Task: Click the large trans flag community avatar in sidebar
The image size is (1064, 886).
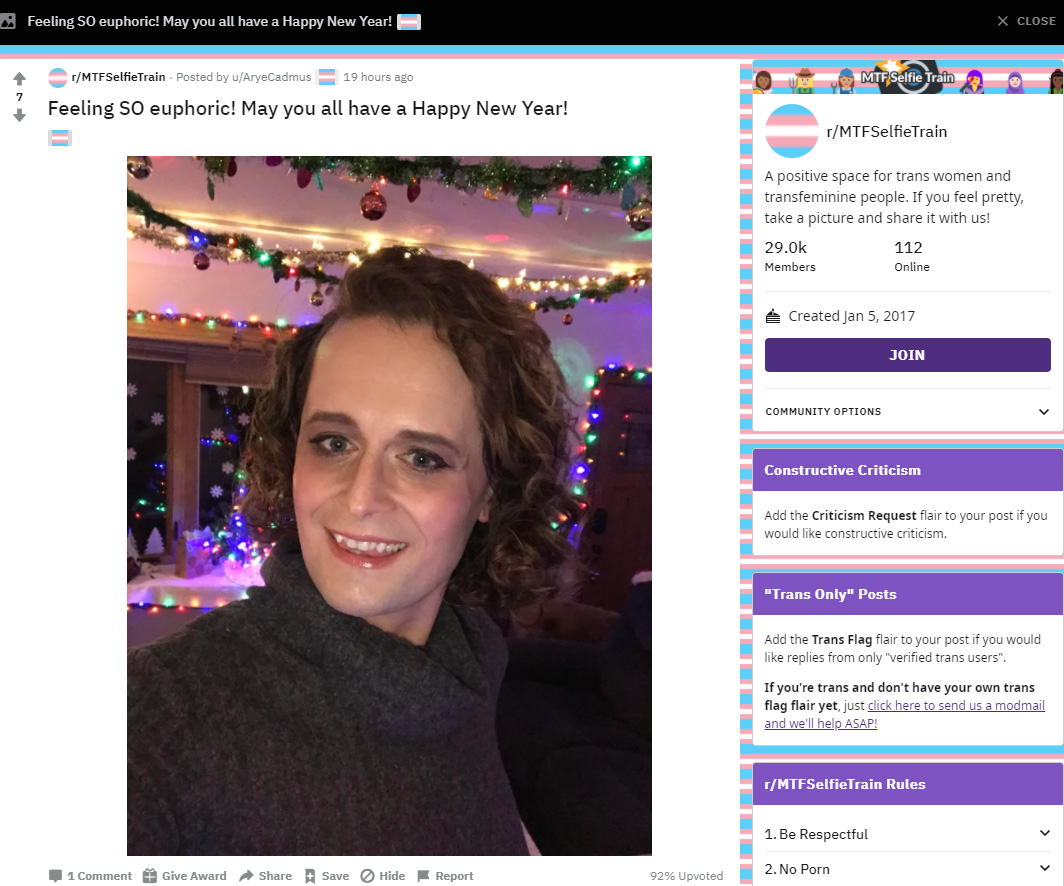Action: (791, 131)
